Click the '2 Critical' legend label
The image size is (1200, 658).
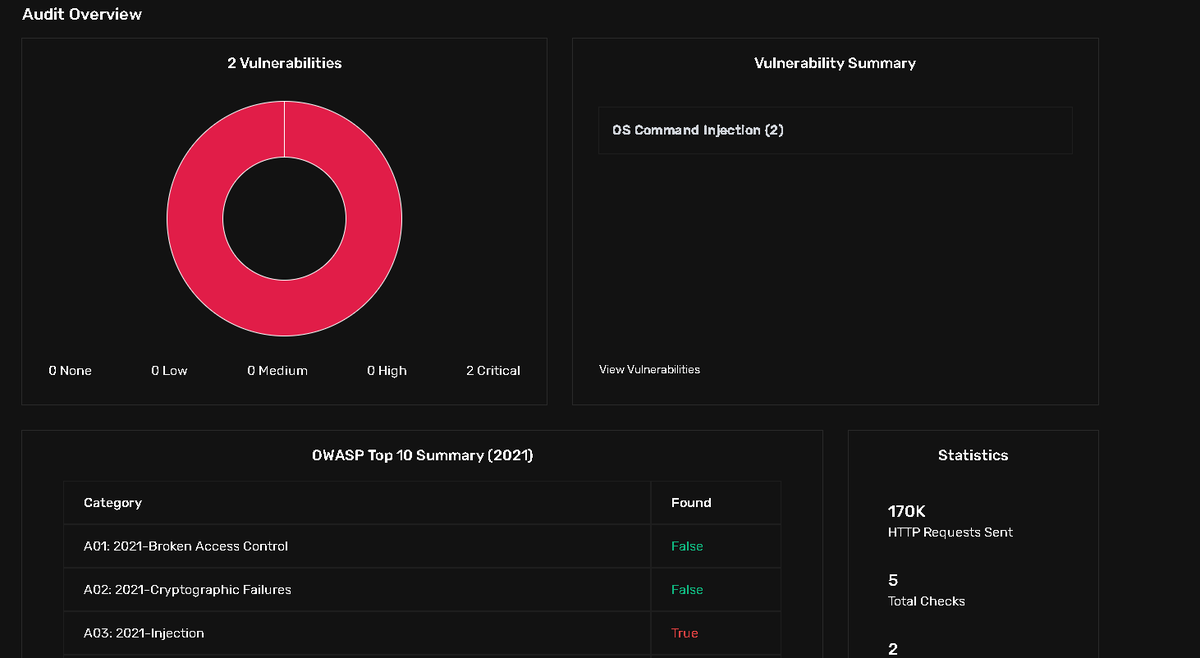click(493, 371)
